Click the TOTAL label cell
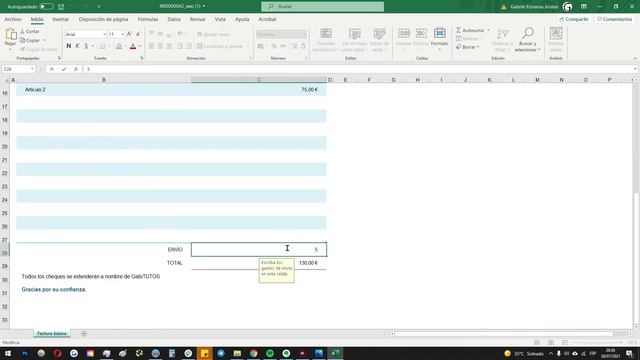 point(175,263)
